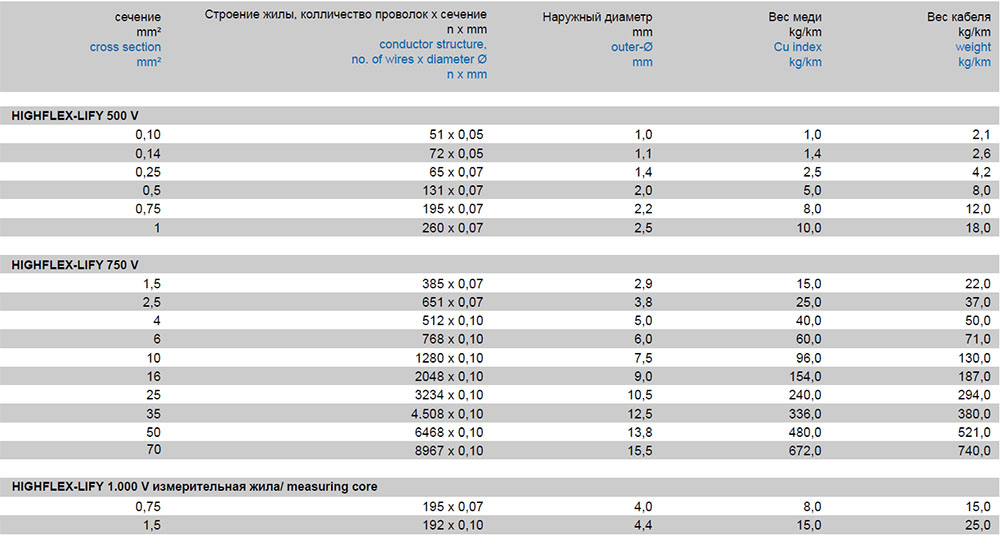Viewport: 1000px width, 535px height.
Task: Select conductor structure cell '768 x 0,10'
Action: click(x=453, y=339)
